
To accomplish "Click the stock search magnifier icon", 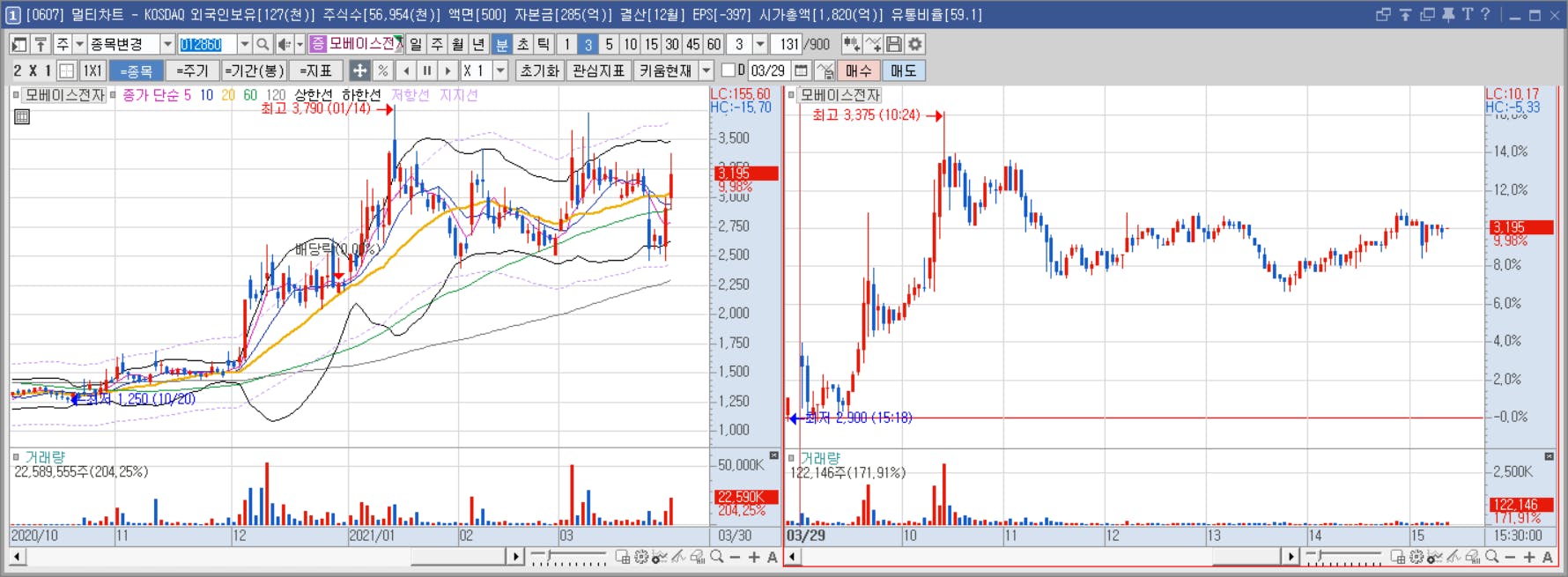I will [263, 44].
